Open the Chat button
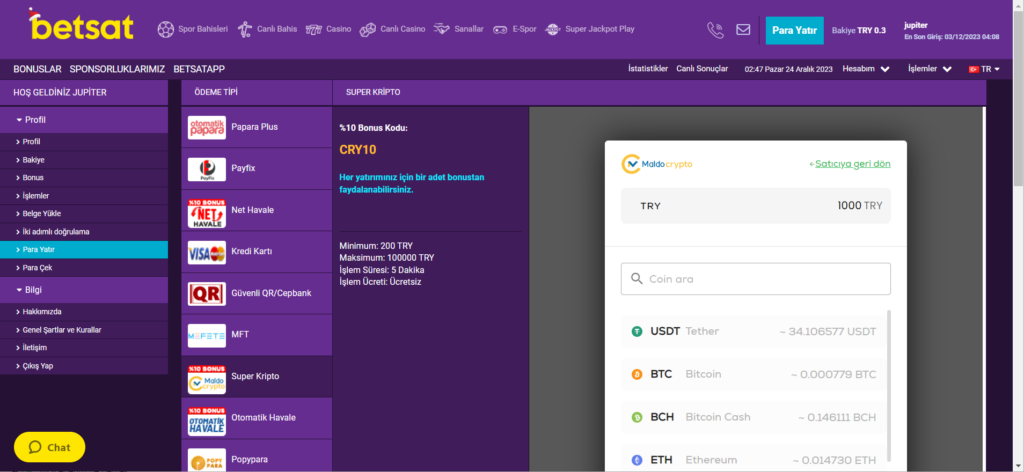This screenshot has height=472, width=1024. click(x=50, y=447)
